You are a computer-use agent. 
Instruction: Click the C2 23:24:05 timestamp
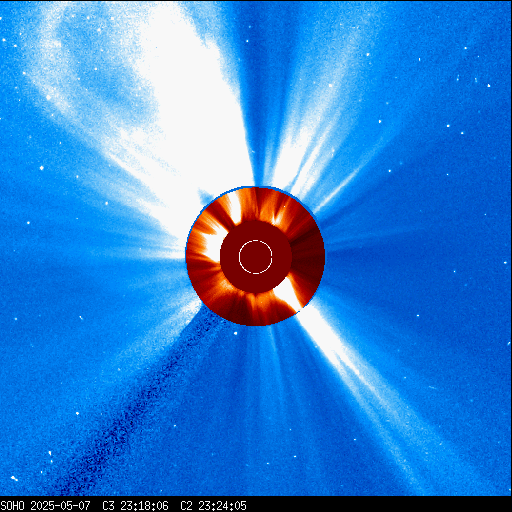(213, 506)
